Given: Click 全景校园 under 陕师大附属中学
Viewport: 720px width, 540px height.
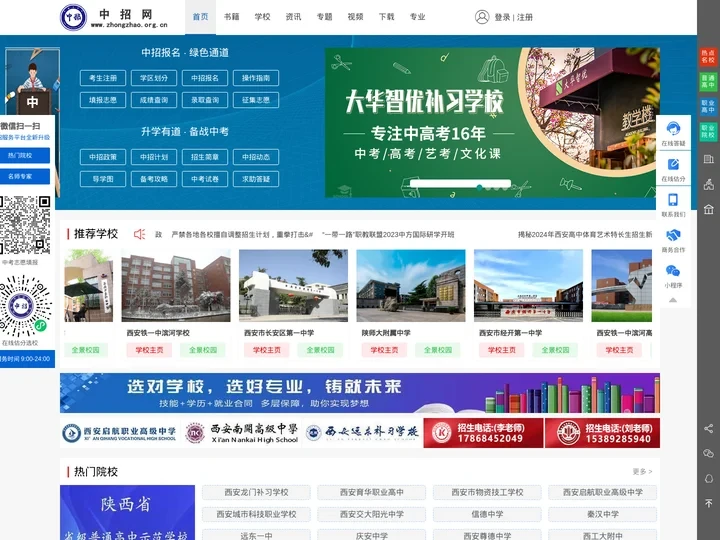Looking at the screenshot, I should click(x=438, y=350).
